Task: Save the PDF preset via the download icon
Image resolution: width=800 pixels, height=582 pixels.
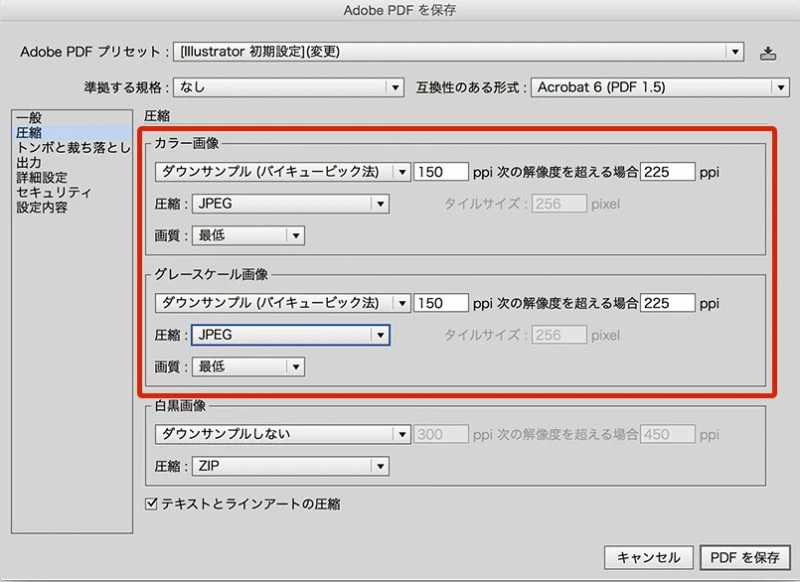Action: [x=768, y=53]
